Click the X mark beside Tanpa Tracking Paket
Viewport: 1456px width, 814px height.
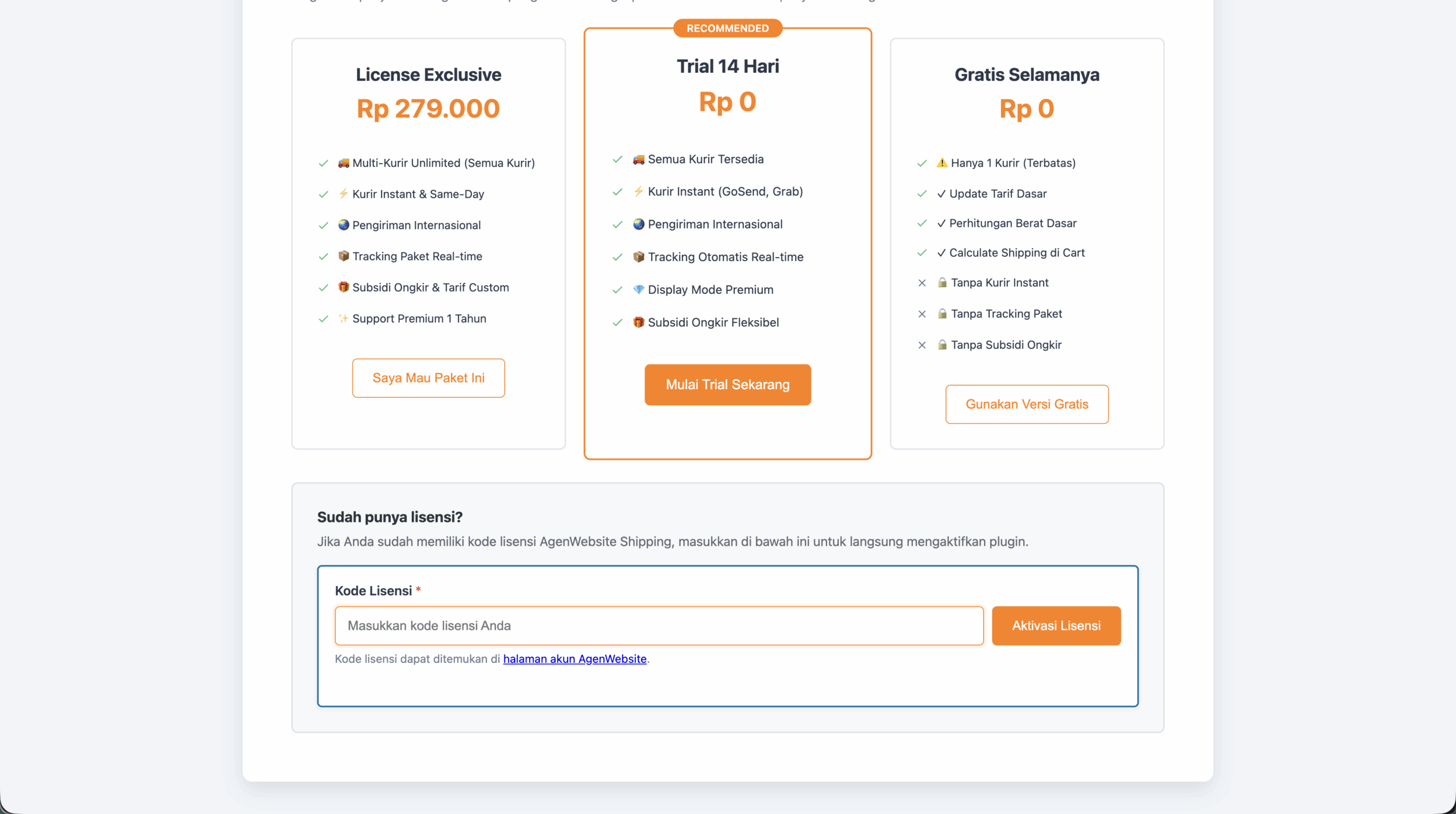click(922, 314)
